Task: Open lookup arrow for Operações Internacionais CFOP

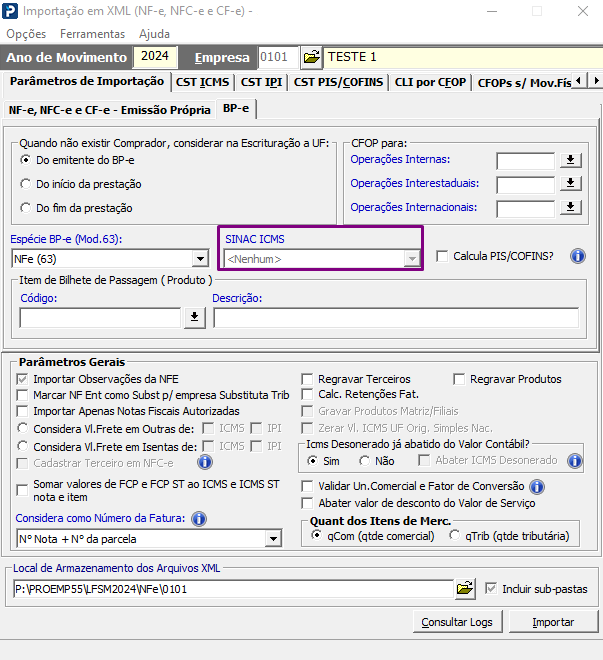Action: coord(571,207)
